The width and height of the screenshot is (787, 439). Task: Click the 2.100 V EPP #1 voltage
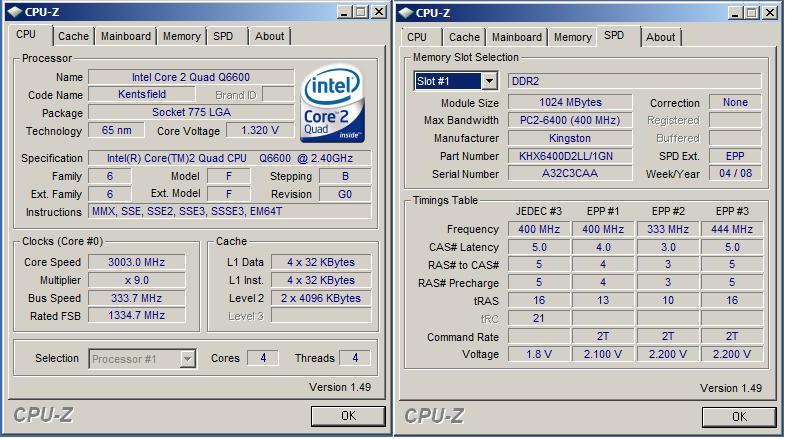pos(603,354)
